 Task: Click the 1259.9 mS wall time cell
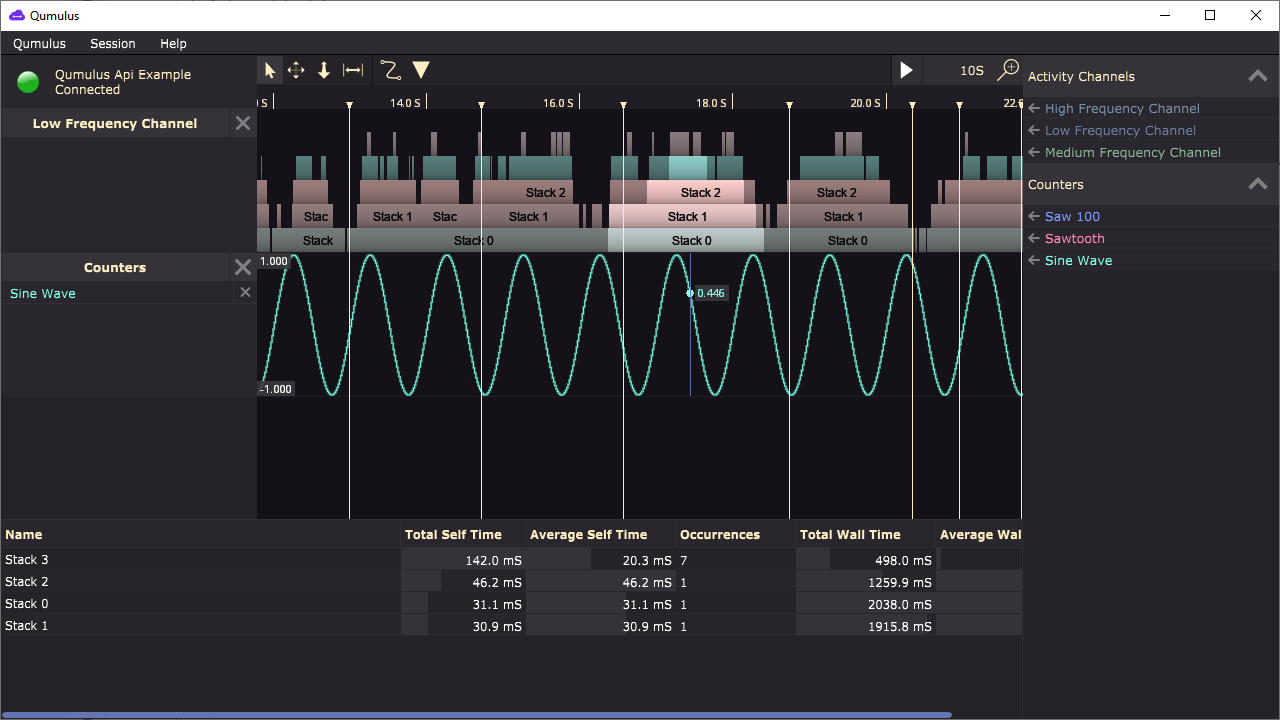click(x=865, y=582)
